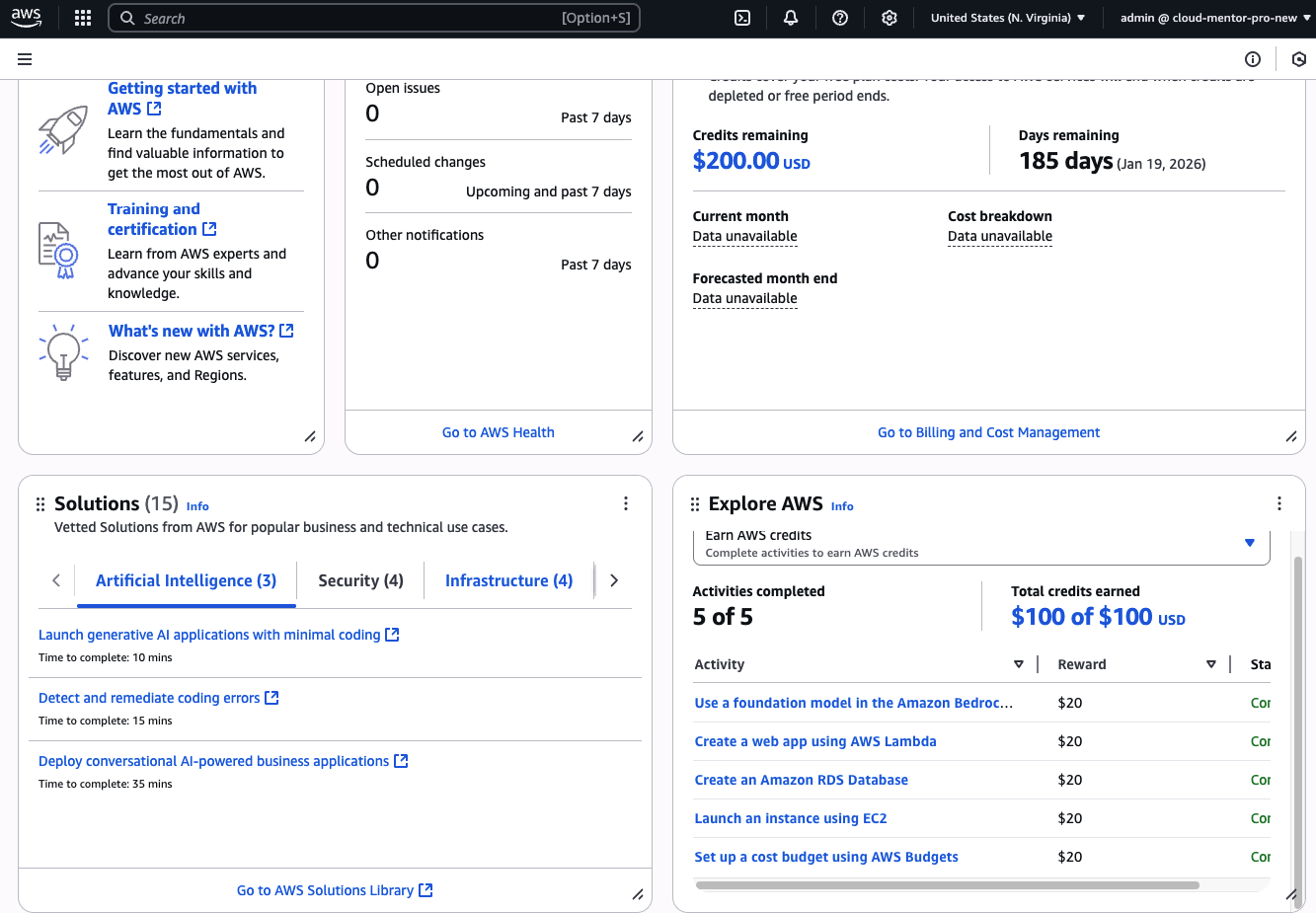
Task: Switch to the Security (4) tab
Action: 360,580
